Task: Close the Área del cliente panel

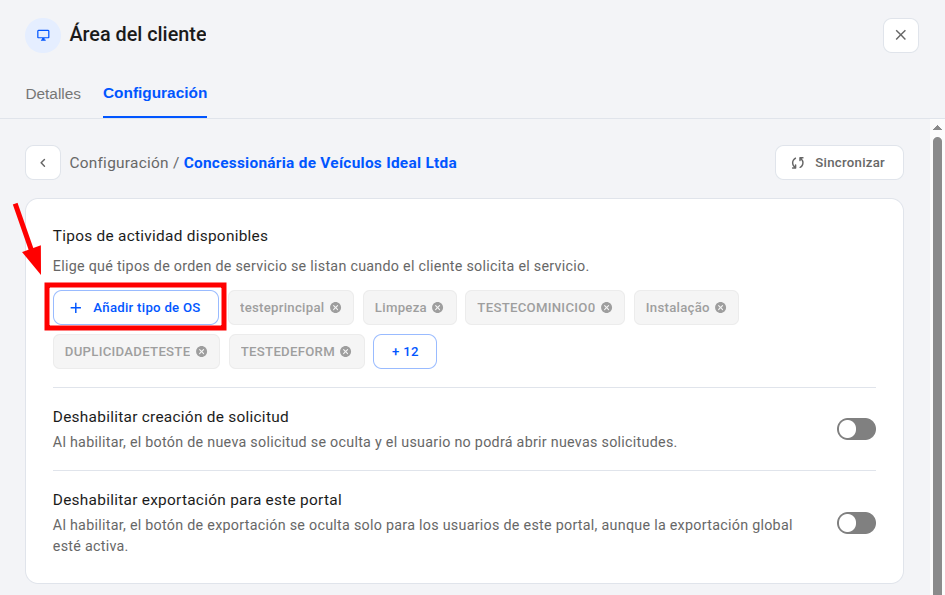Action: pos(900,35)
